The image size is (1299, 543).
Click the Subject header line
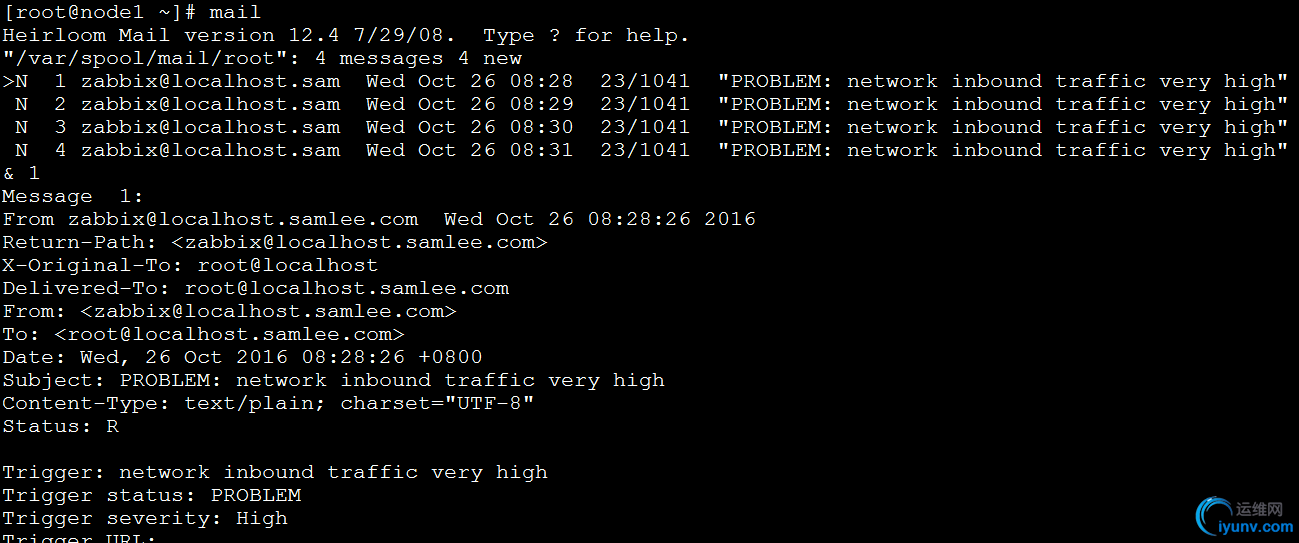click(333, 381)
